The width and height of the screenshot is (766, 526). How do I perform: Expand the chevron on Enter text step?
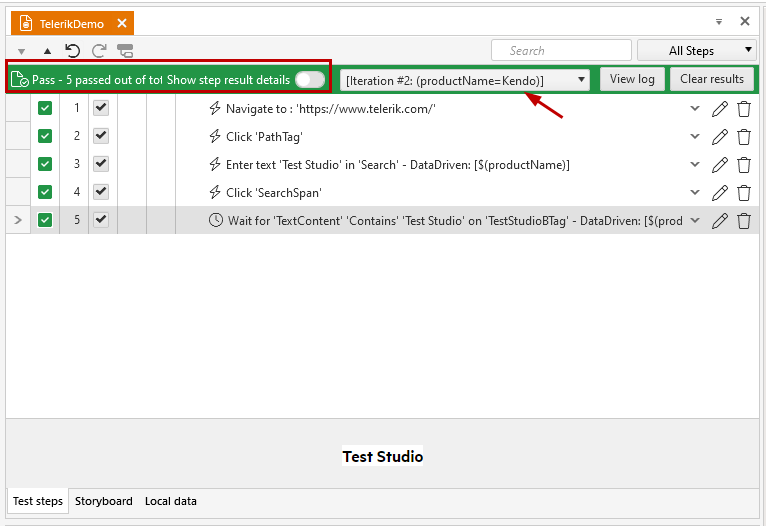coord(695,165)
